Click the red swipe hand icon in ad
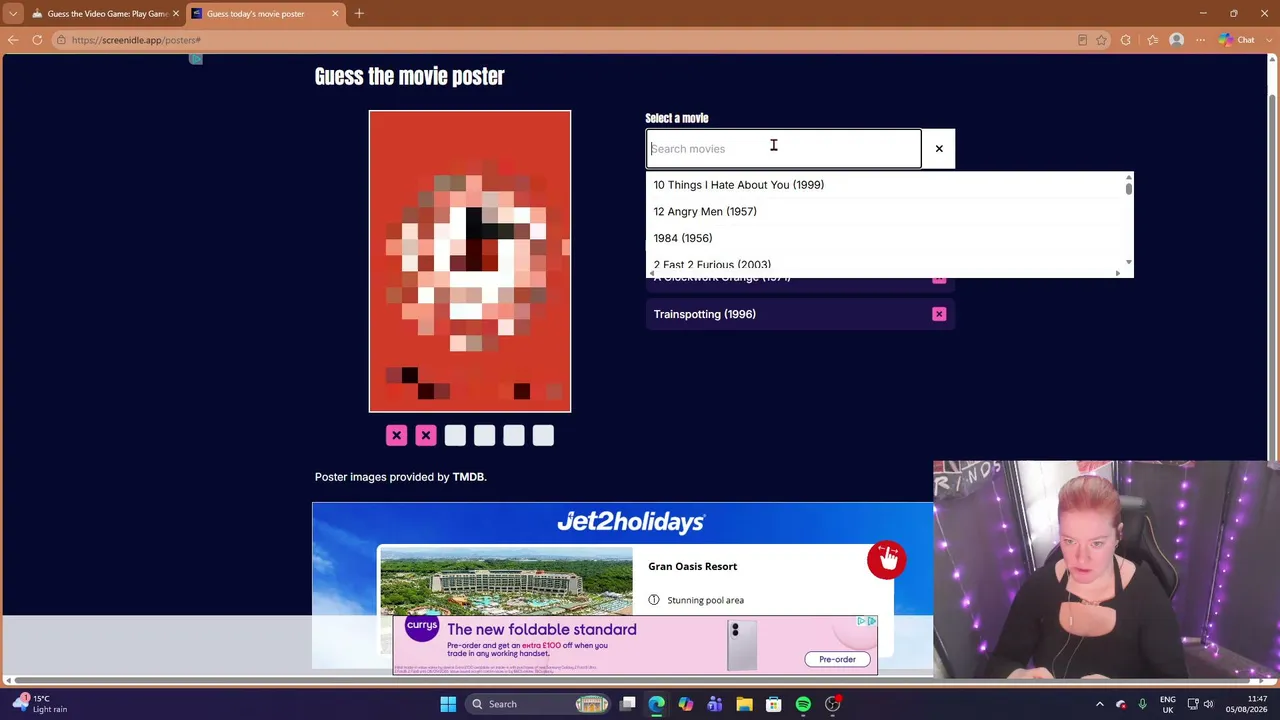Image resolution: width=1280 pixels, height=720 pixels. pos(887,560)
